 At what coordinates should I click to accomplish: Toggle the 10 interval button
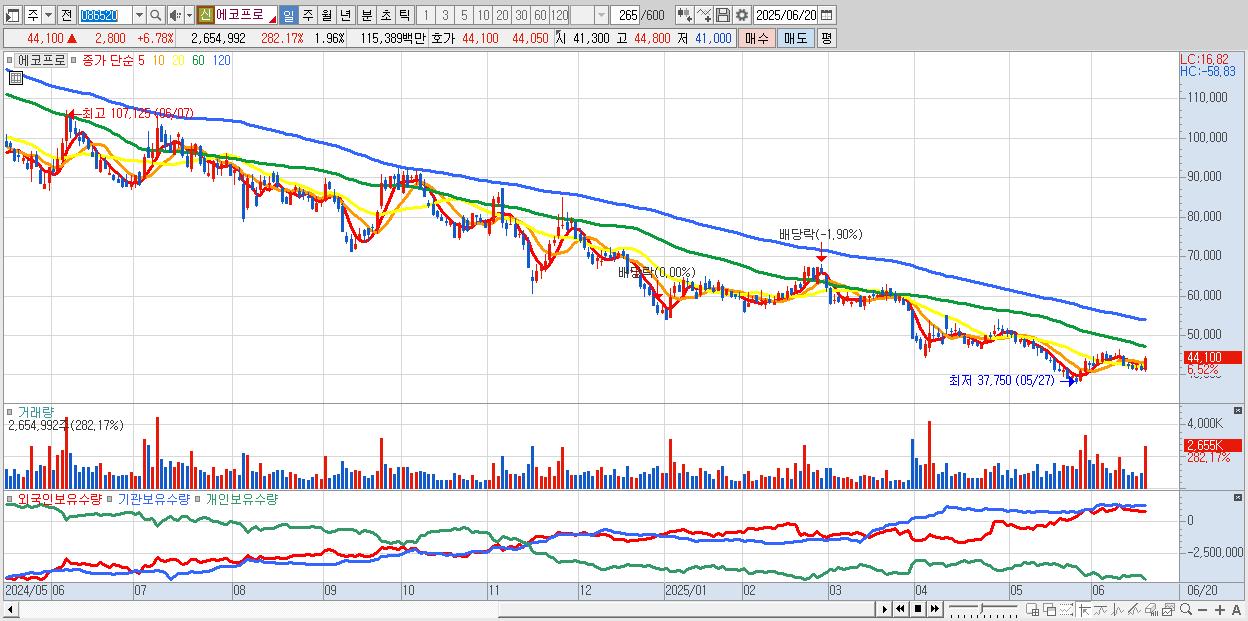(483, 15)
